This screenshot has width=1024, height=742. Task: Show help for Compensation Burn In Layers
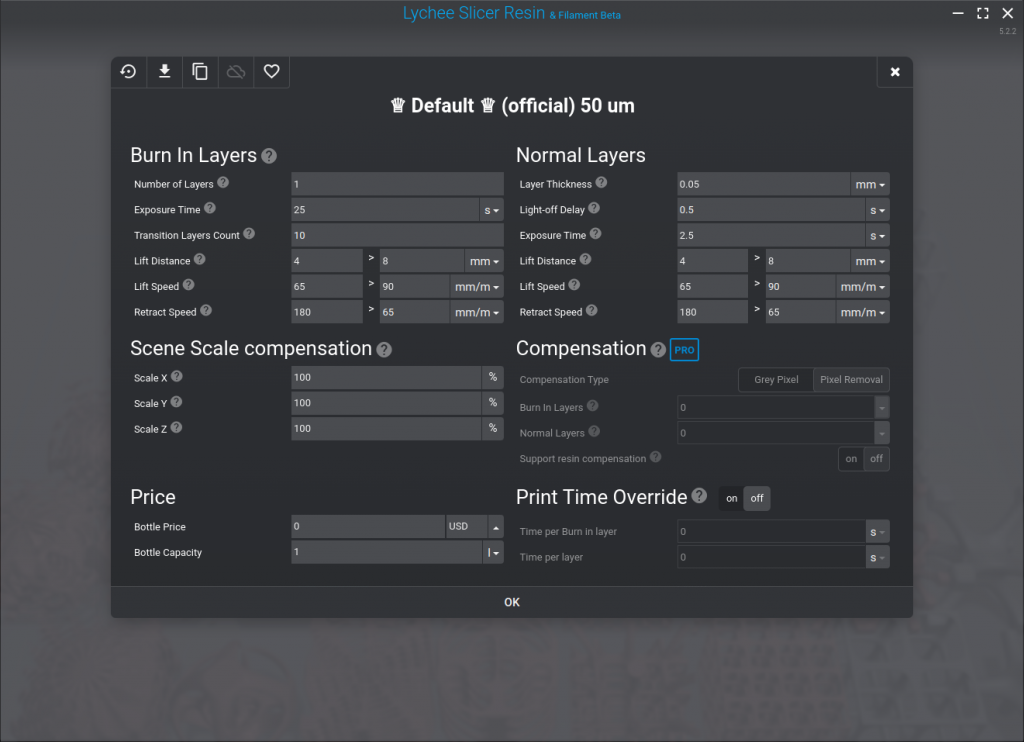[592, 406]
